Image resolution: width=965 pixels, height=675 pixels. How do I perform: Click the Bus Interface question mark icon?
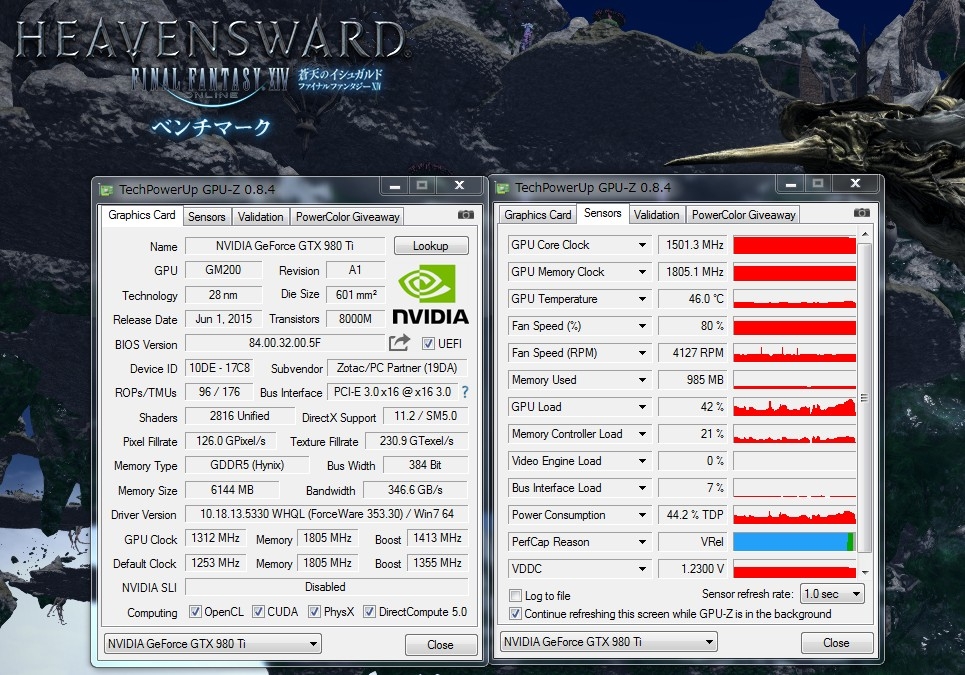(465, 391)
